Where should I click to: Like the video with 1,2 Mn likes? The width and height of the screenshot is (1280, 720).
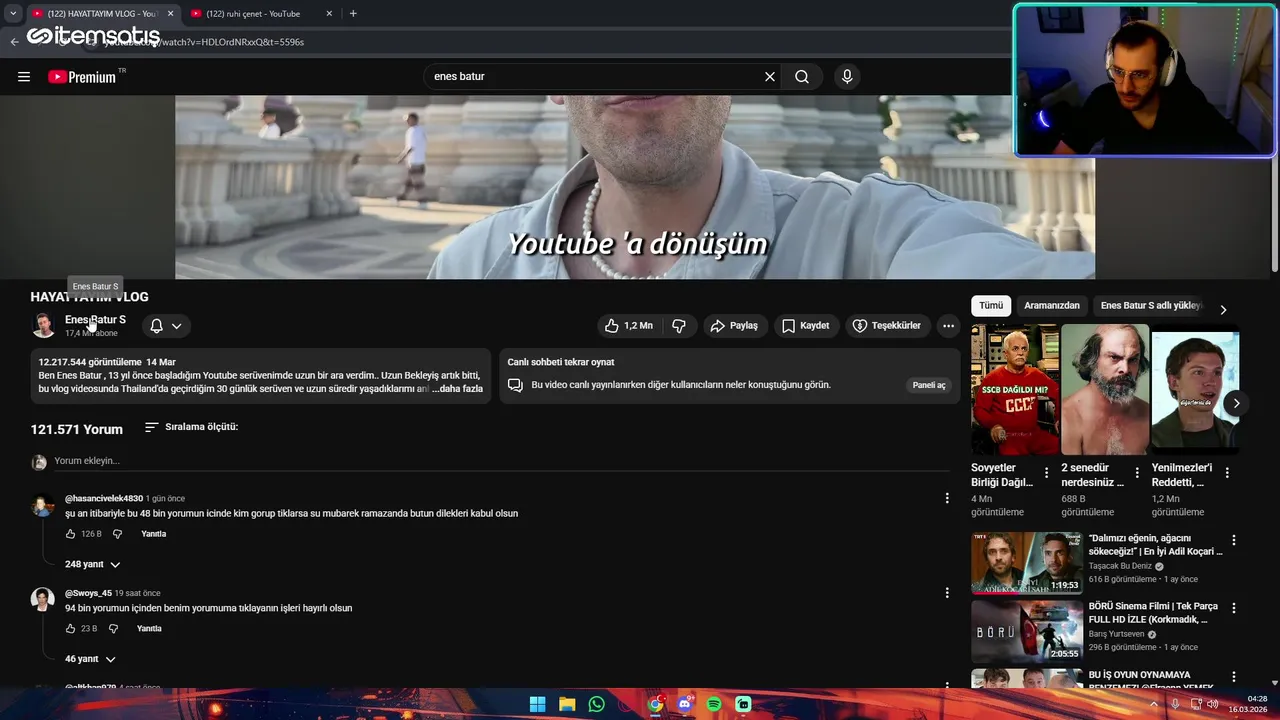point(629,326)
